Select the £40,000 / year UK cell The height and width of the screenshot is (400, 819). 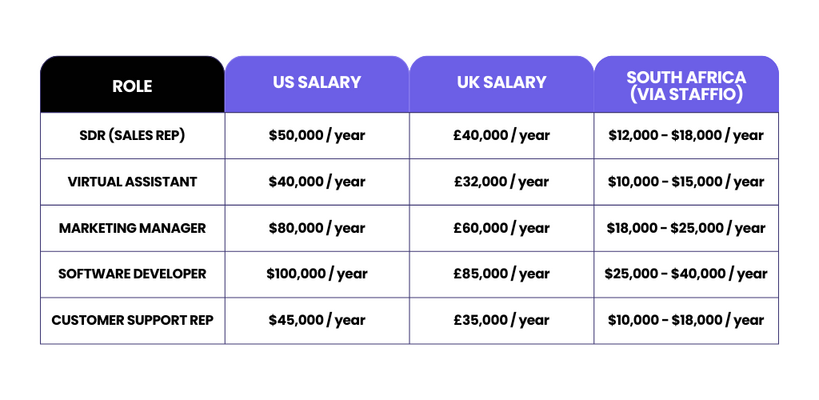pos(501,135)
